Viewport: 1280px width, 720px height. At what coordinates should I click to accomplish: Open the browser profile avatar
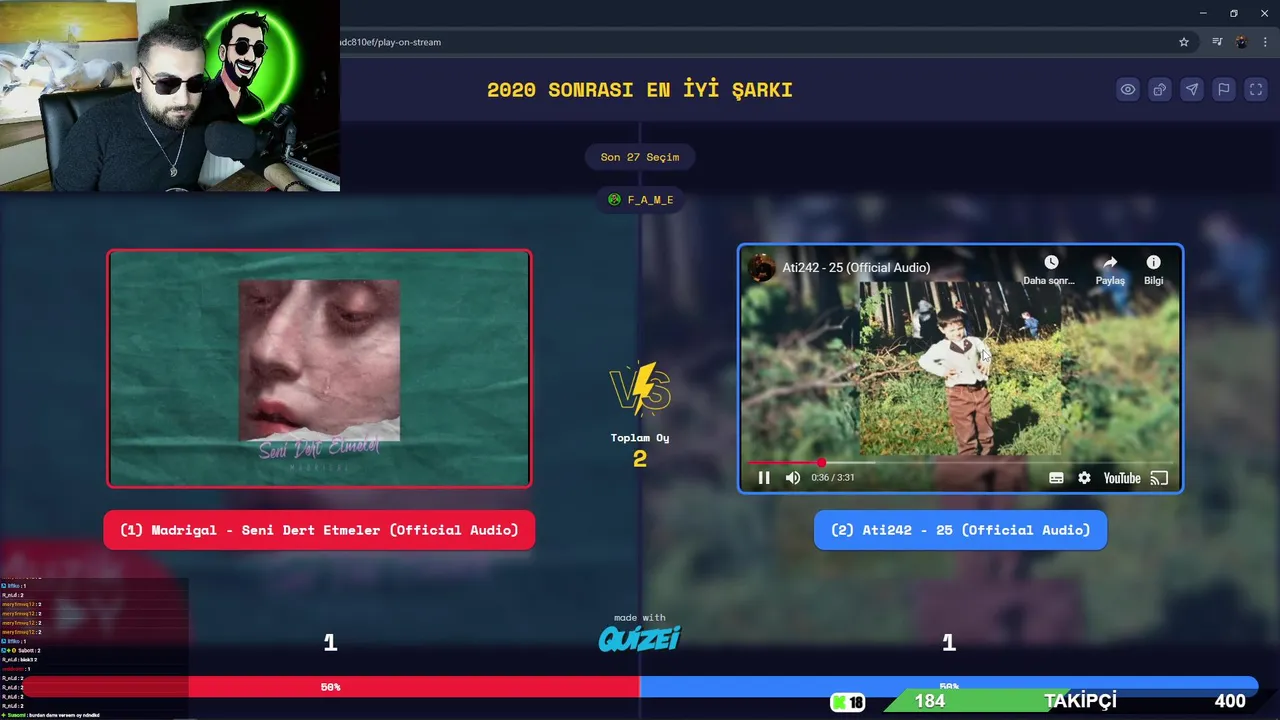point(1242,42)
